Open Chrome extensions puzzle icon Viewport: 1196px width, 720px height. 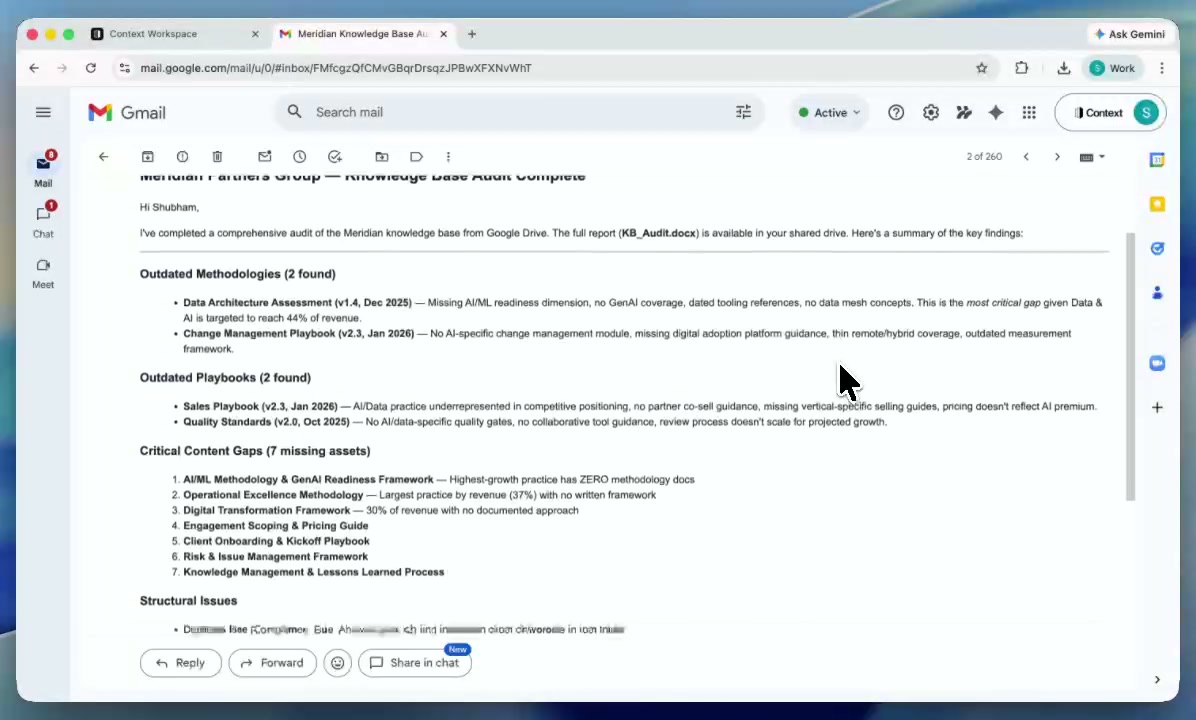point(1021,68)
